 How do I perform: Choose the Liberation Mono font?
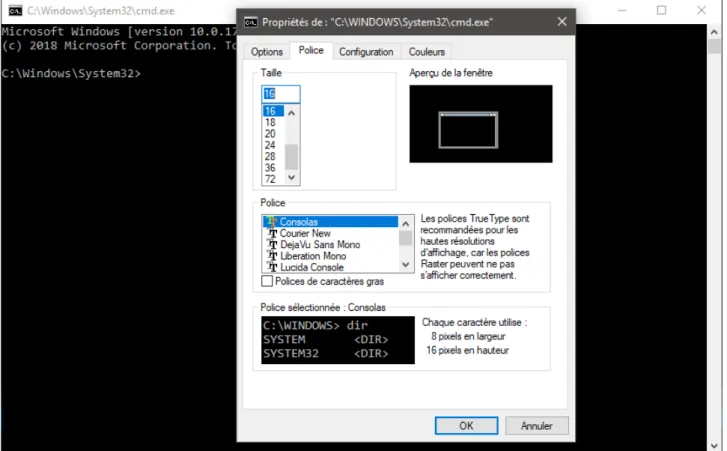click(x=331, y=256)
